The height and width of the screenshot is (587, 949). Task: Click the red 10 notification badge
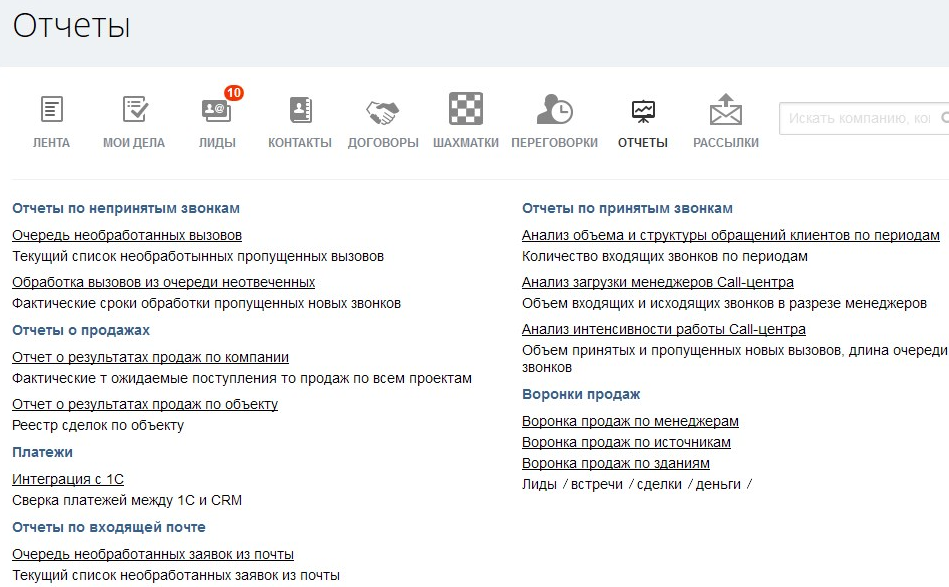coord(234,93)
